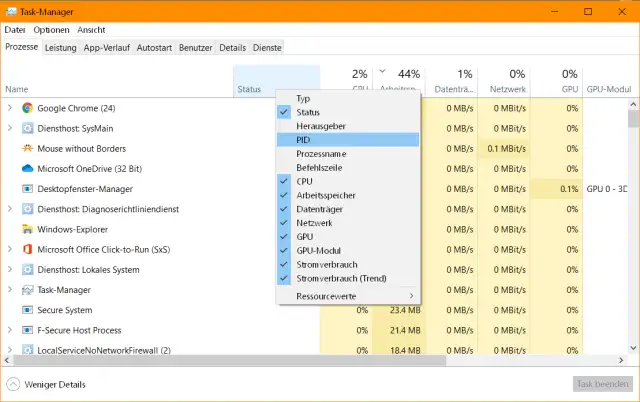Click the Mouse without Borders icon
Image resolution: width=640 pixels, height=402 pixels.
28,148
